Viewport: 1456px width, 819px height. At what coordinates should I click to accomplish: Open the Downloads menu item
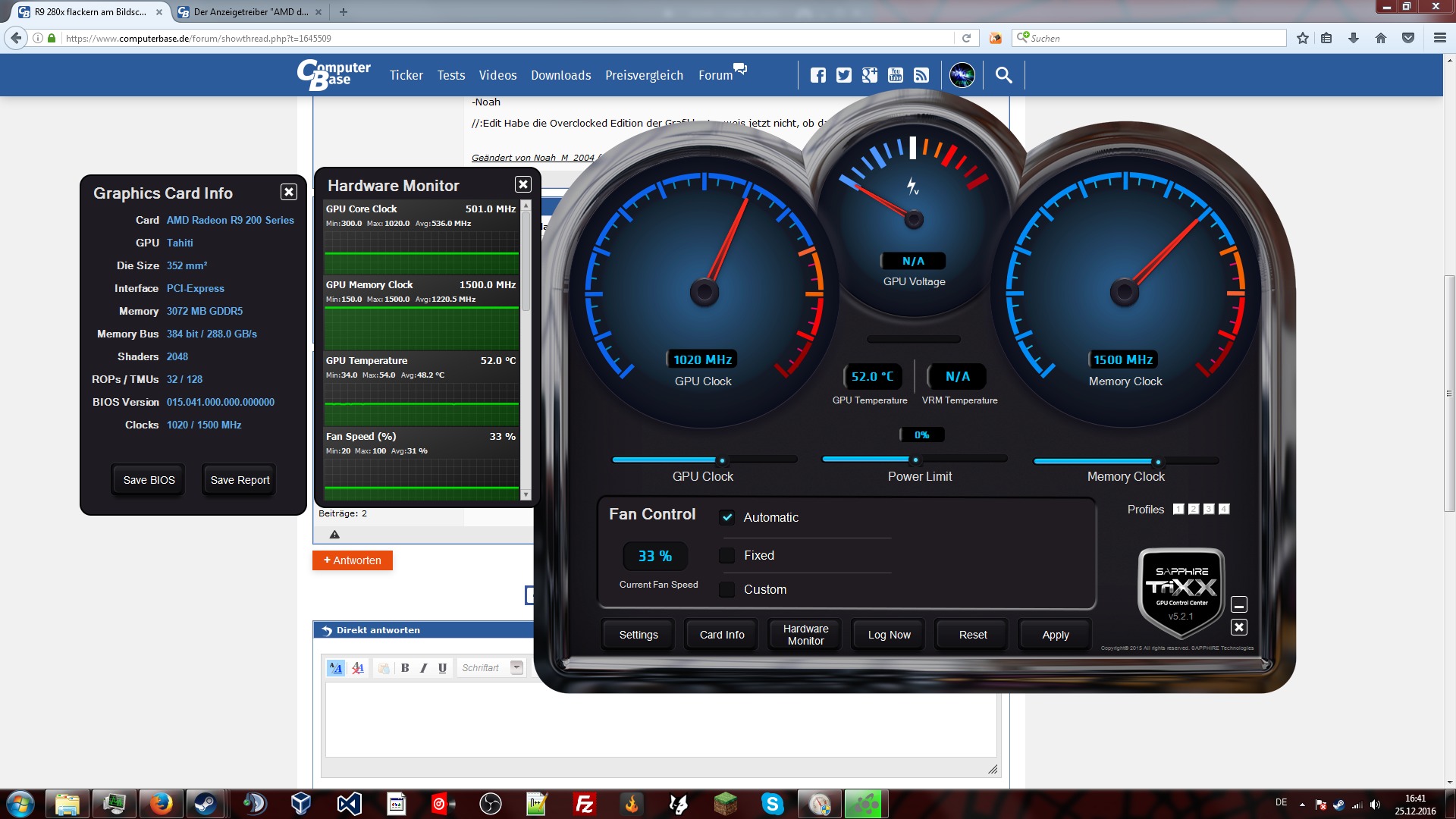point(560,75)
